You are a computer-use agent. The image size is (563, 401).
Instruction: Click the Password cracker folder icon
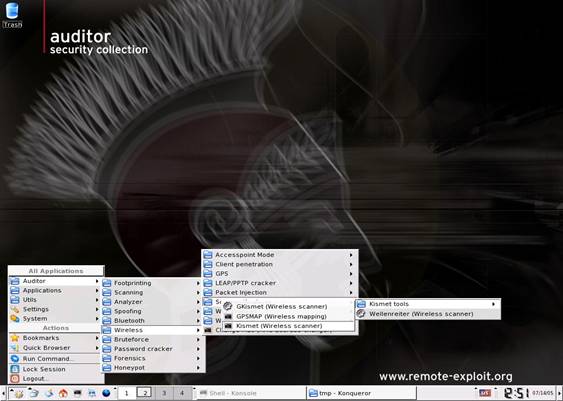click(107, 349)
